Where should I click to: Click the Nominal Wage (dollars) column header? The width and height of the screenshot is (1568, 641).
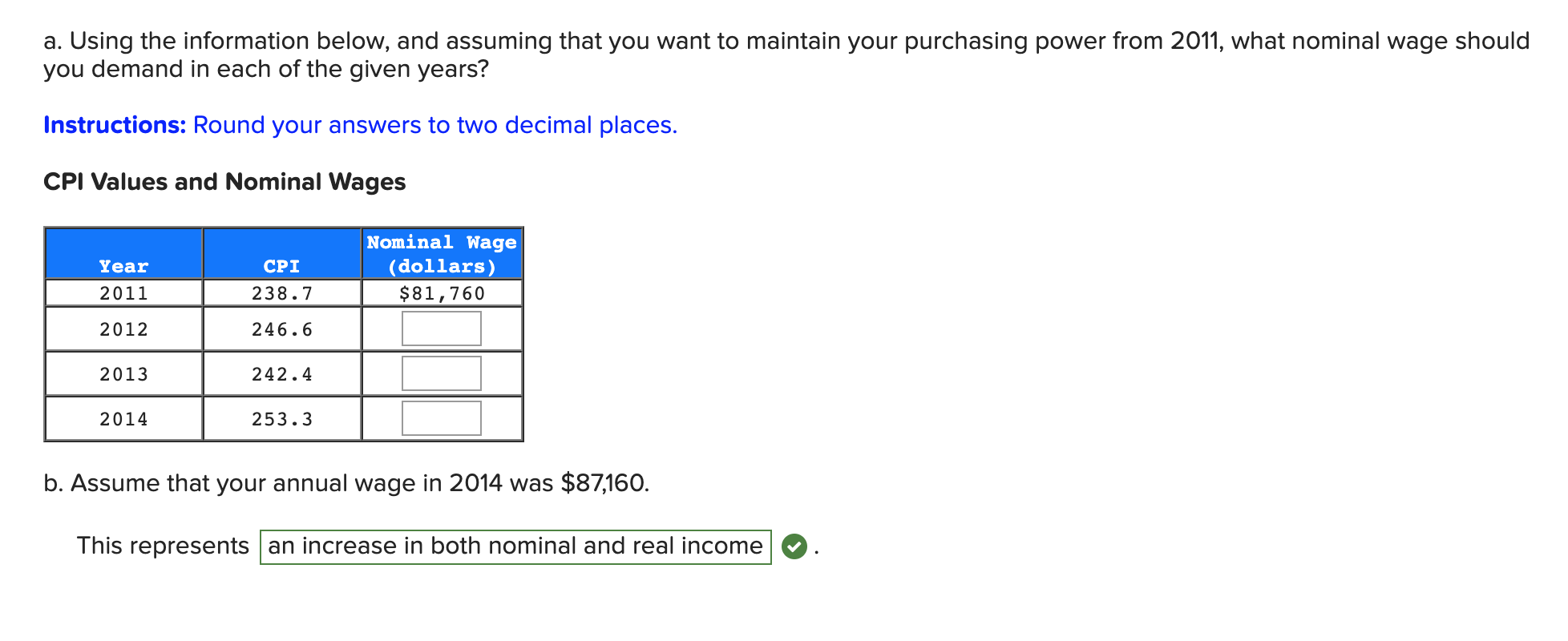[441, 253]
